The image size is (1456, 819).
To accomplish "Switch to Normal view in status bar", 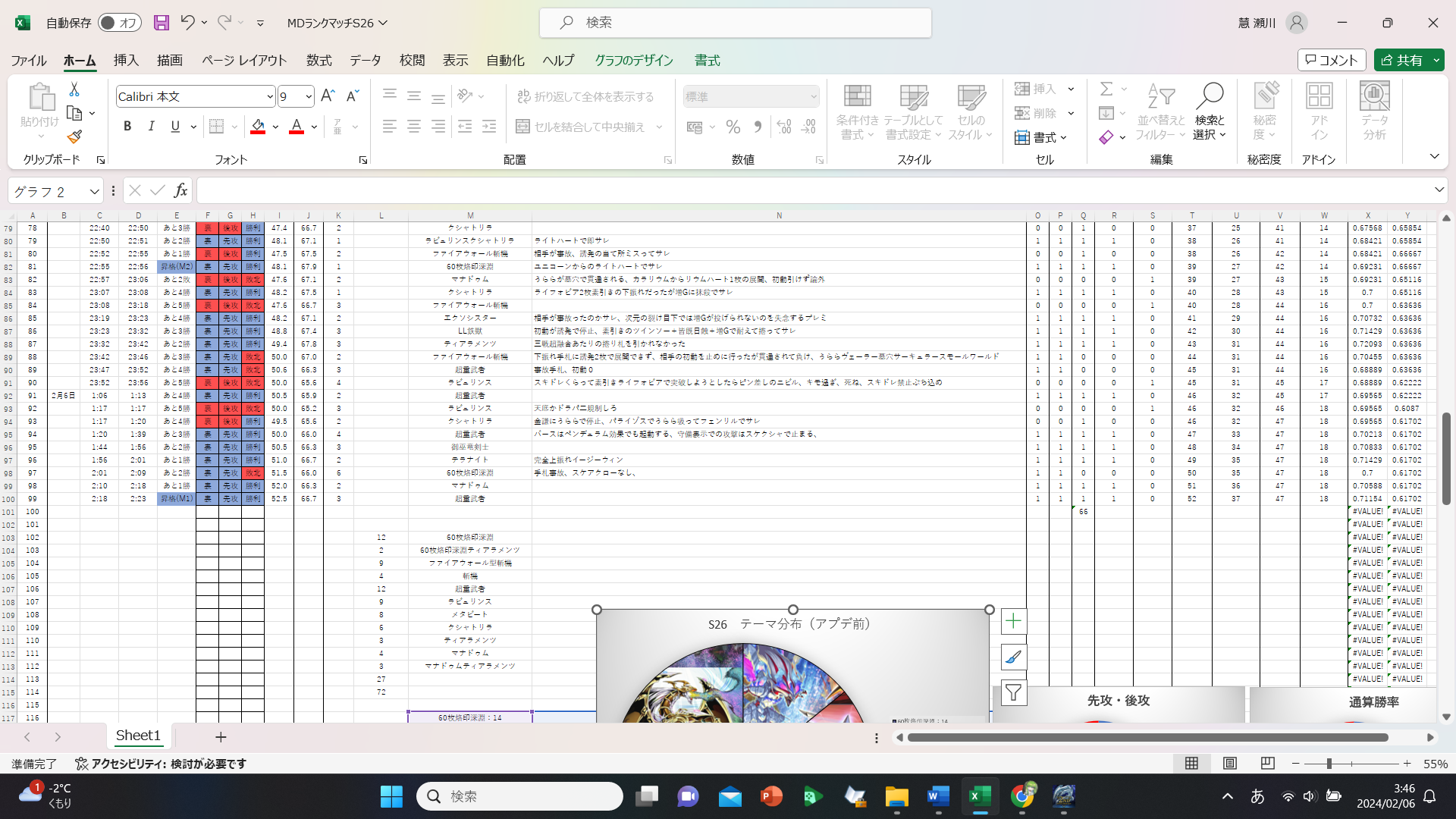I will [1192, 764].
